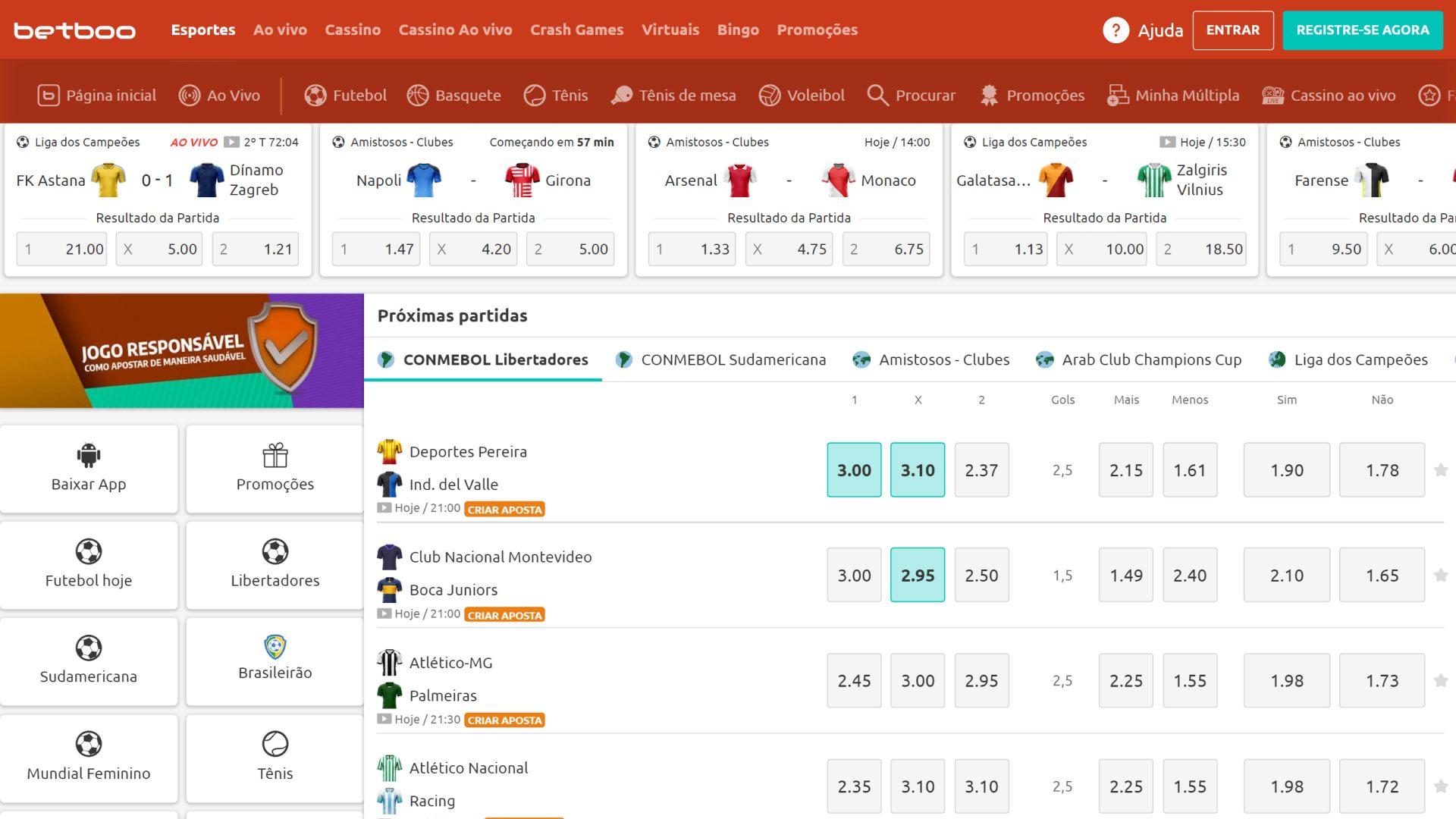
Task: Select the Tênis de mesa paddle icon
Action: tap(622, 96)
